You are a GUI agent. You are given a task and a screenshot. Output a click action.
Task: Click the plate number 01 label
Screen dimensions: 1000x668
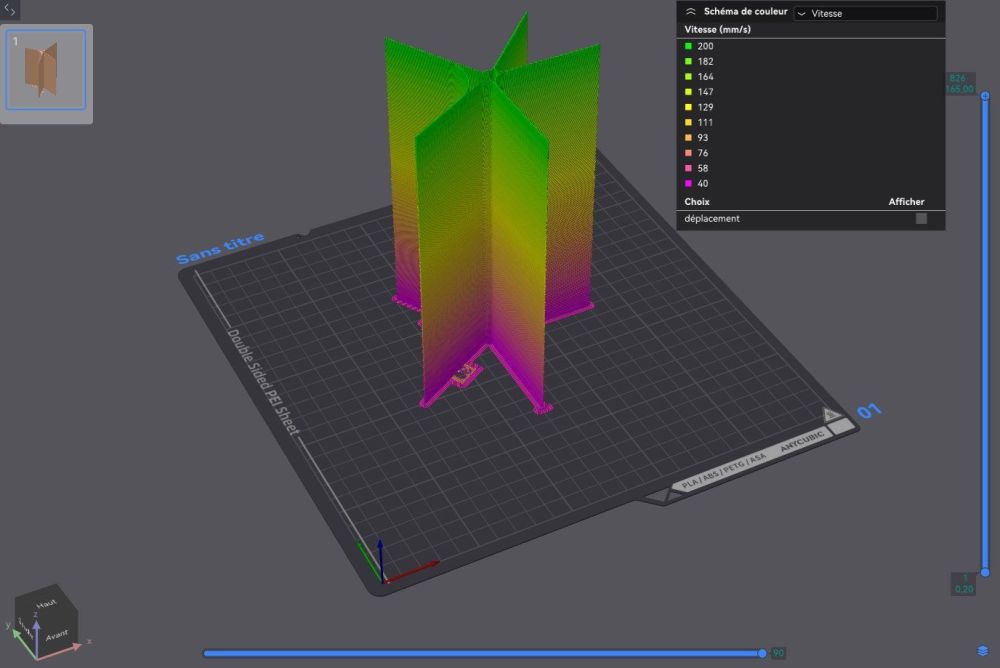(869, 411)
